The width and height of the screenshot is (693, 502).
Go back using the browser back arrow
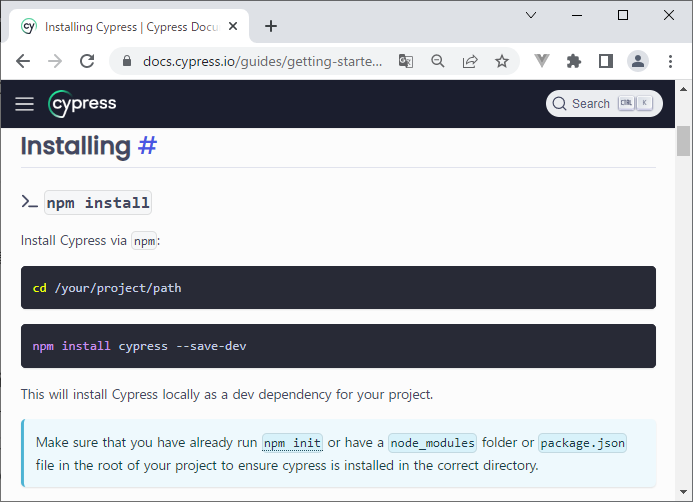point(23,61)
